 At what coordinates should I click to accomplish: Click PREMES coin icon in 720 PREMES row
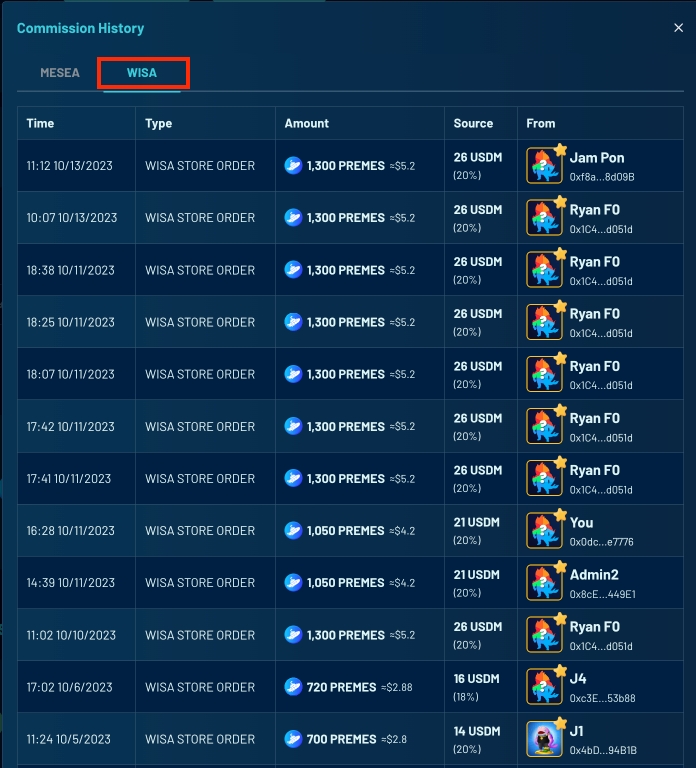[293, 687]
